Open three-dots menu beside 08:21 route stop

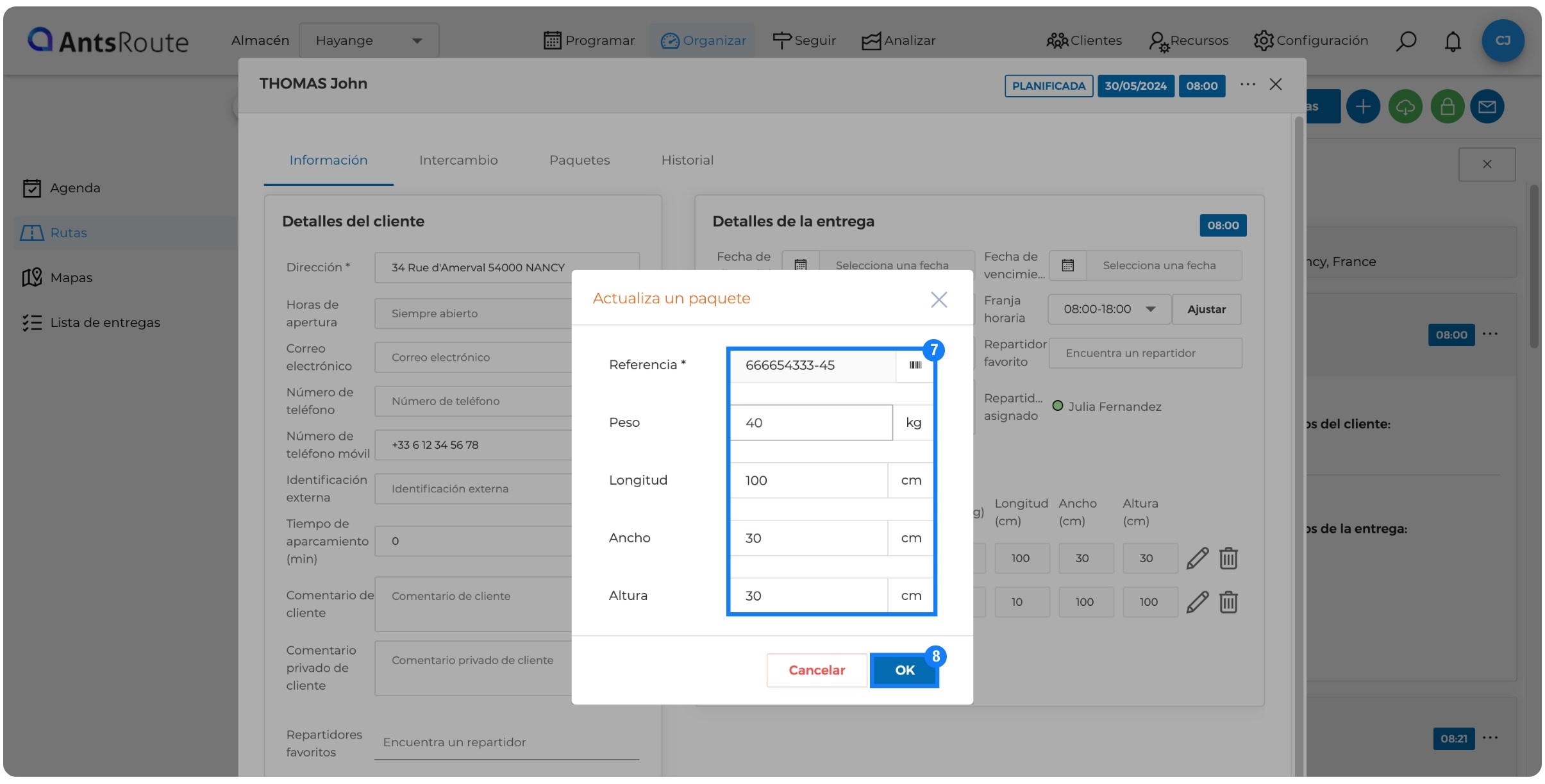point(1491,738)
